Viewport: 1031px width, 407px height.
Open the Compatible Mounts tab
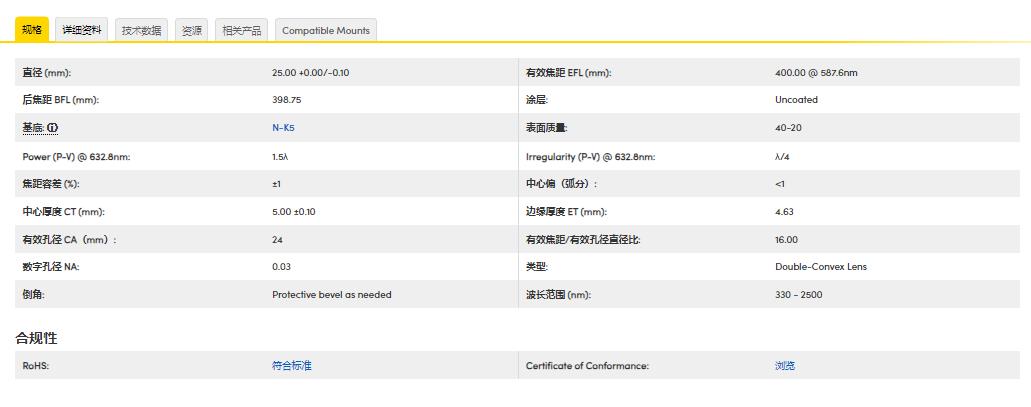pyautogui.click(x=325, y=30)
